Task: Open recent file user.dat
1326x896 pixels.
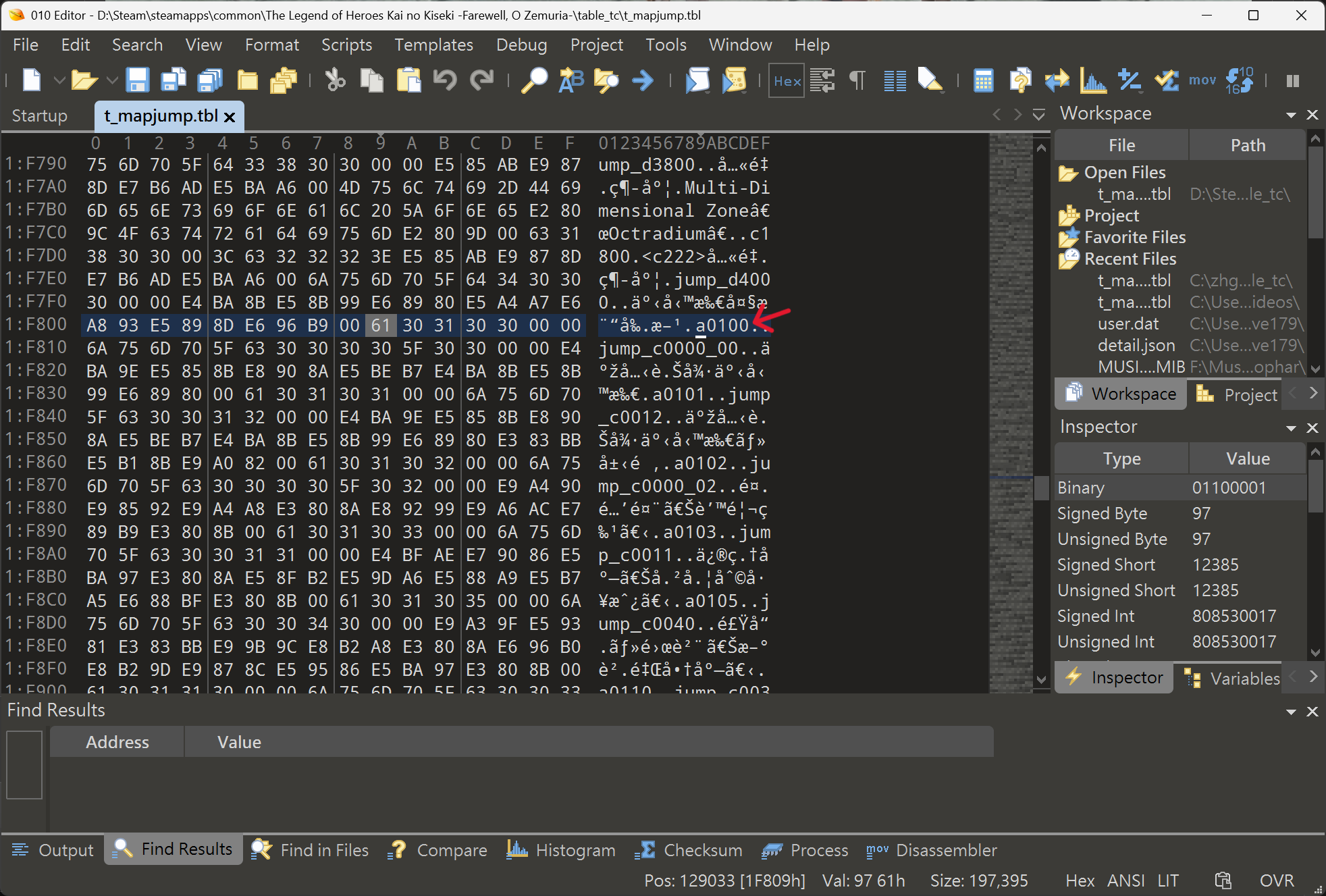Action: tap(1128, 323)
